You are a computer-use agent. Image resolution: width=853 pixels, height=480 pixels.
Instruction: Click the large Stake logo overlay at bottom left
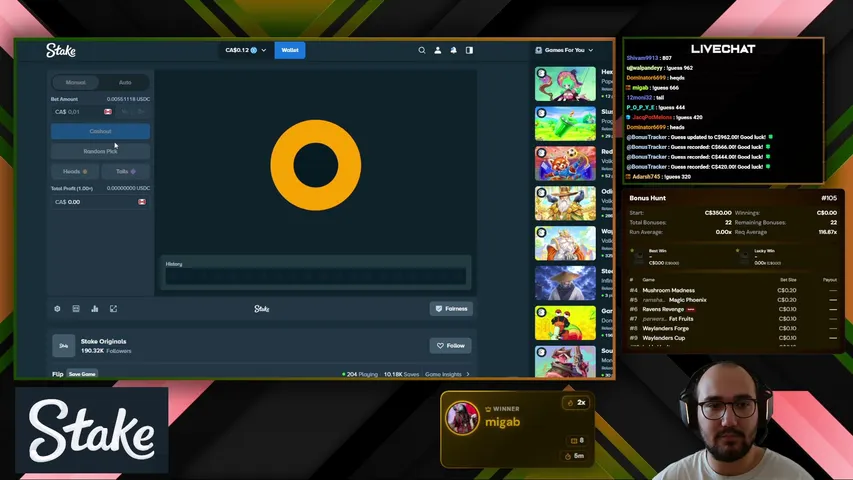(91, 430)
